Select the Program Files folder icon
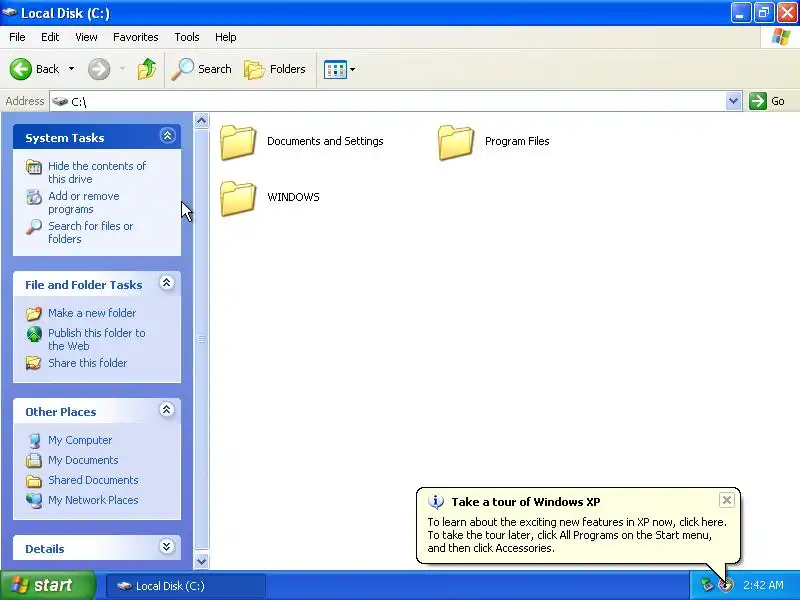 [456, 142]
